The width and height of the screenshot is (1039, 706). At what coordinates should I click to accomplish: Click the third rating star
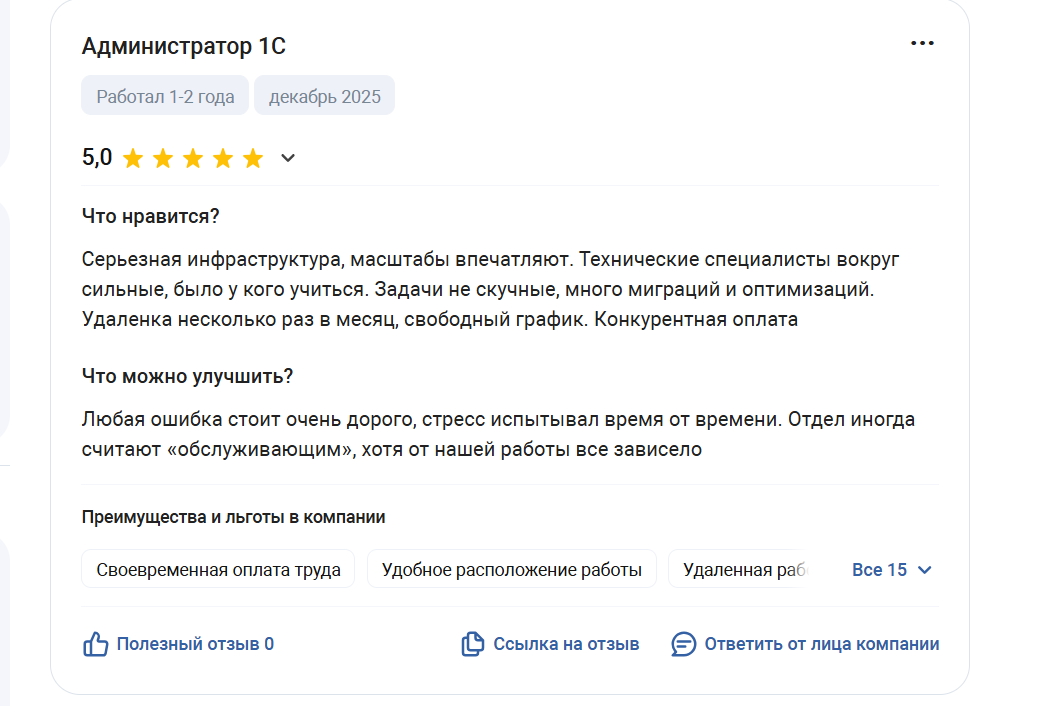pos(193,158)
